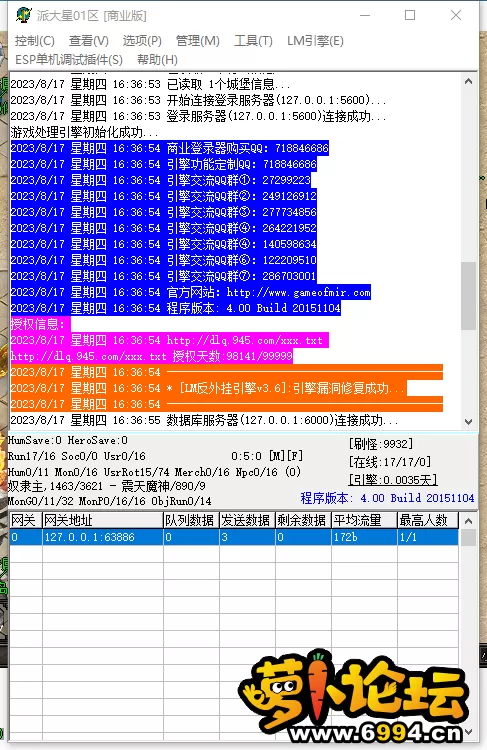Click gateway table scrollbar down arrow
Image resolution: width=487 pixels, height=750 pixels.
tap(468, 732)
